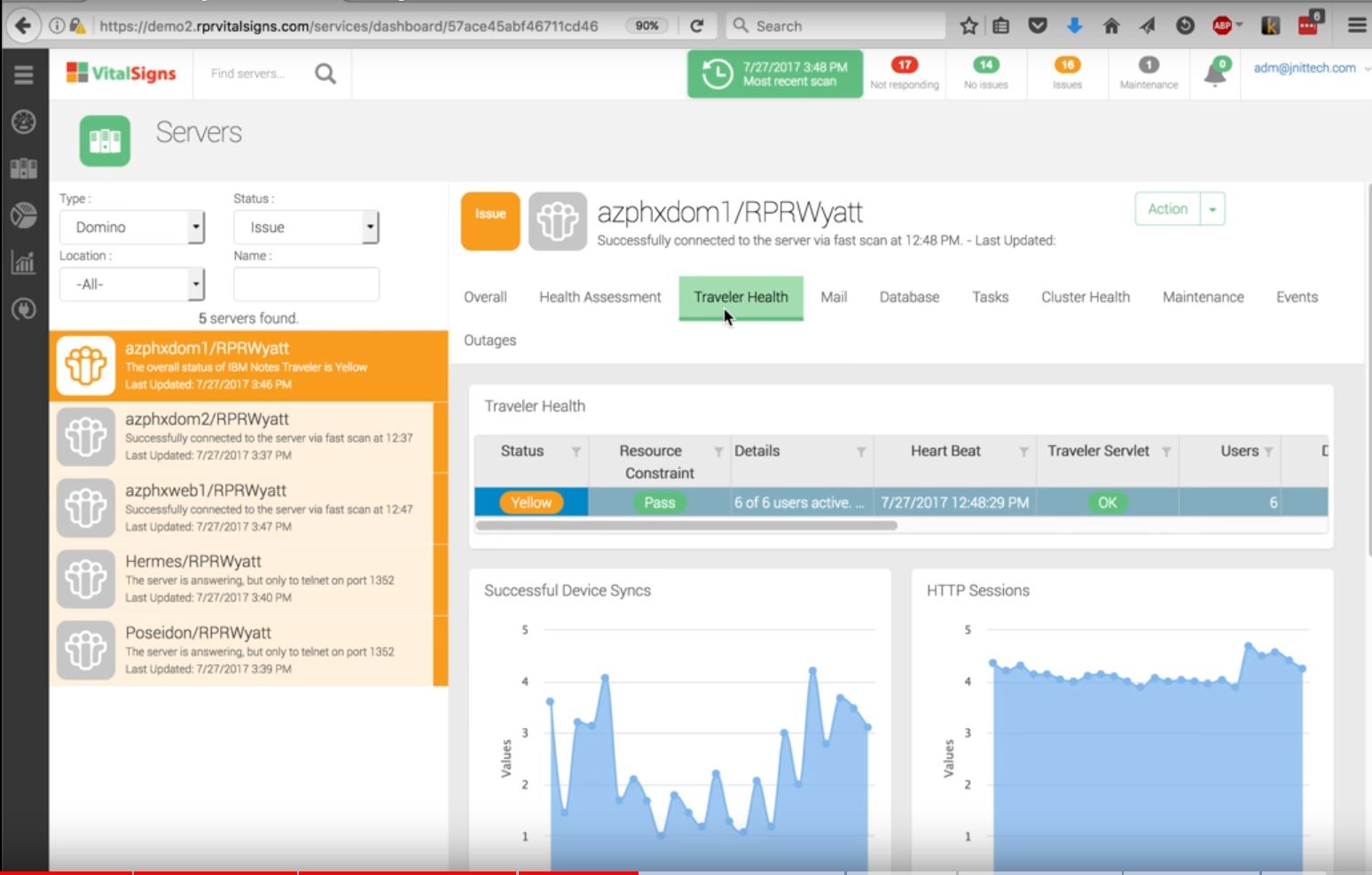Open the Location dropdown showing -All-
Viewport: 1372px width, 875px height.
point(132,284)
